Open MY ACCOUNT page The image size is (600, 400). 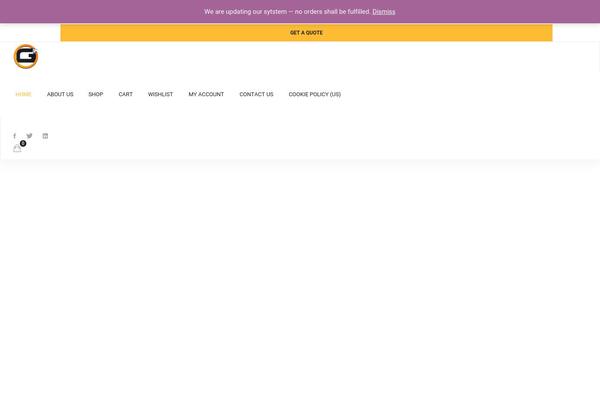point(206,94)
